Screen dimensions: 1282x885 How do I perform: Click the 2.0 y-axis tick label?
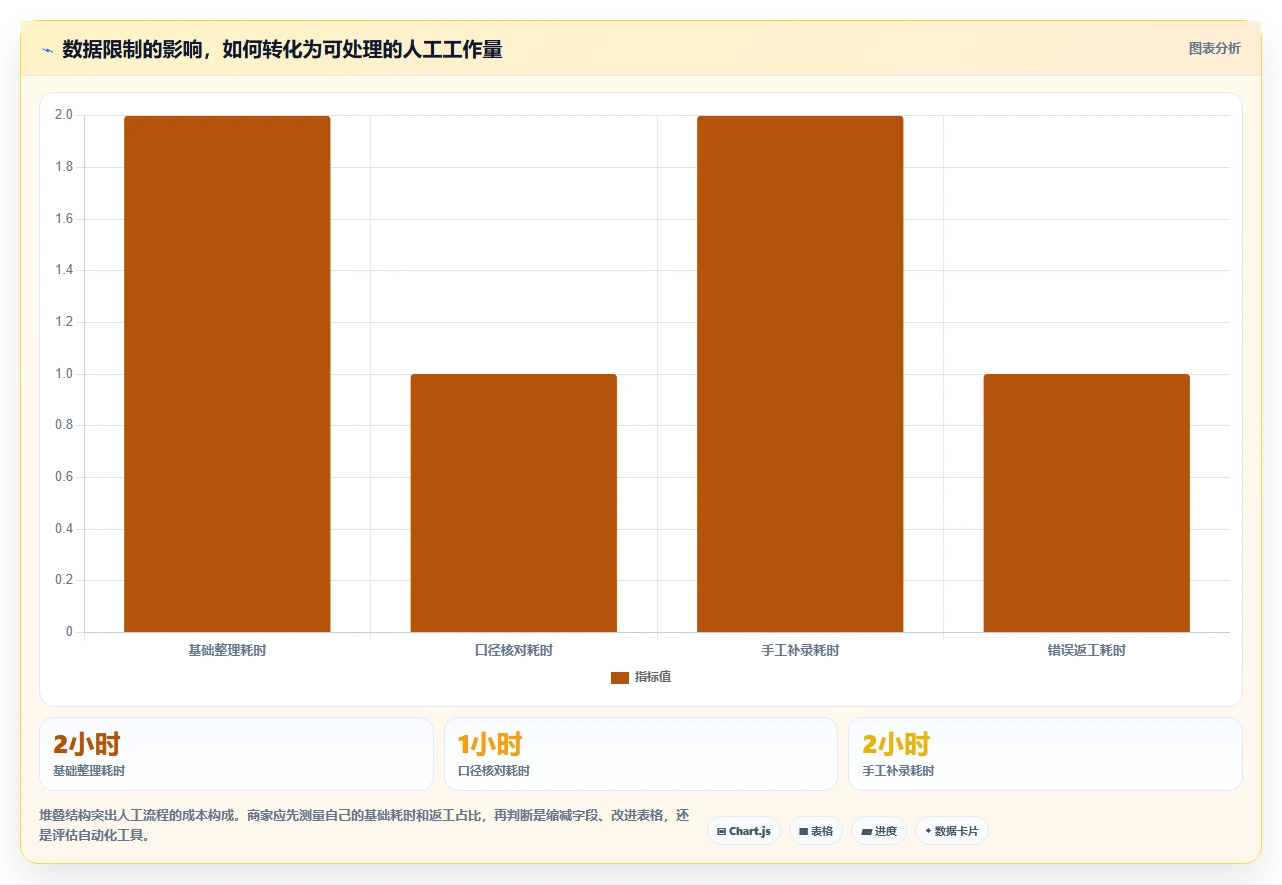pos(64,115)
